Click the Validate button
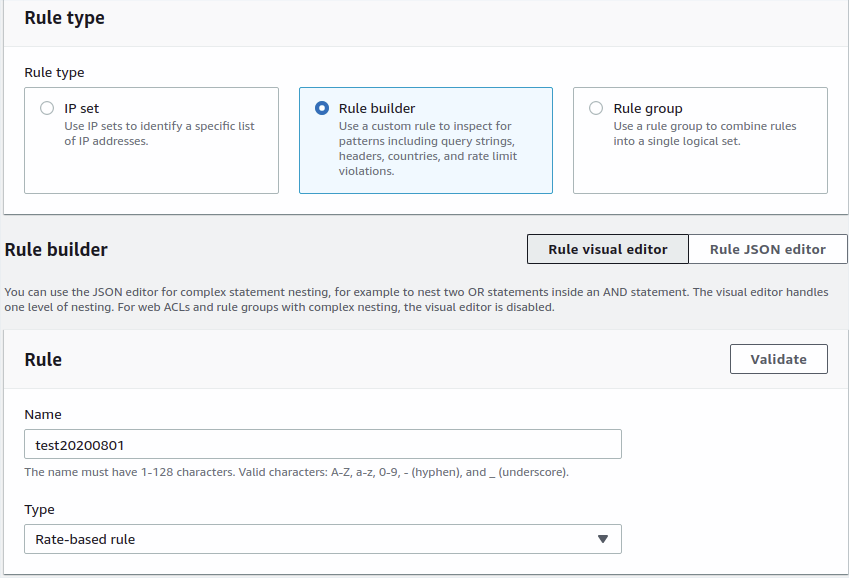 pos(779,359)
